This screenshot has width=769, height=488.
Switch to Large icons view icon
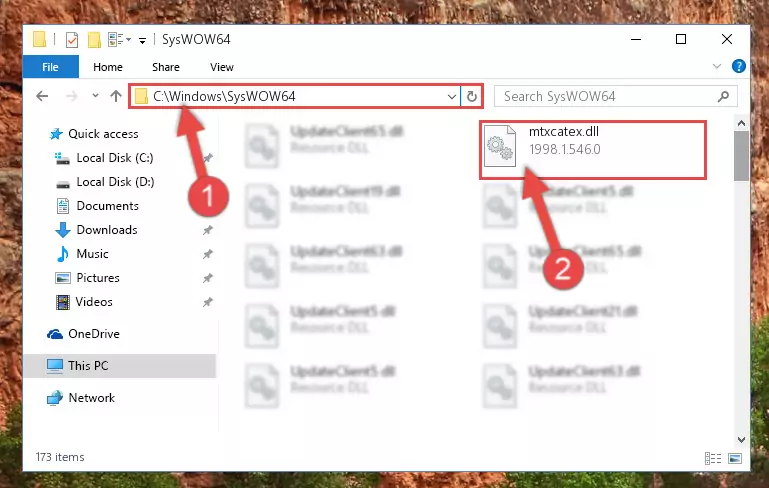735,459
